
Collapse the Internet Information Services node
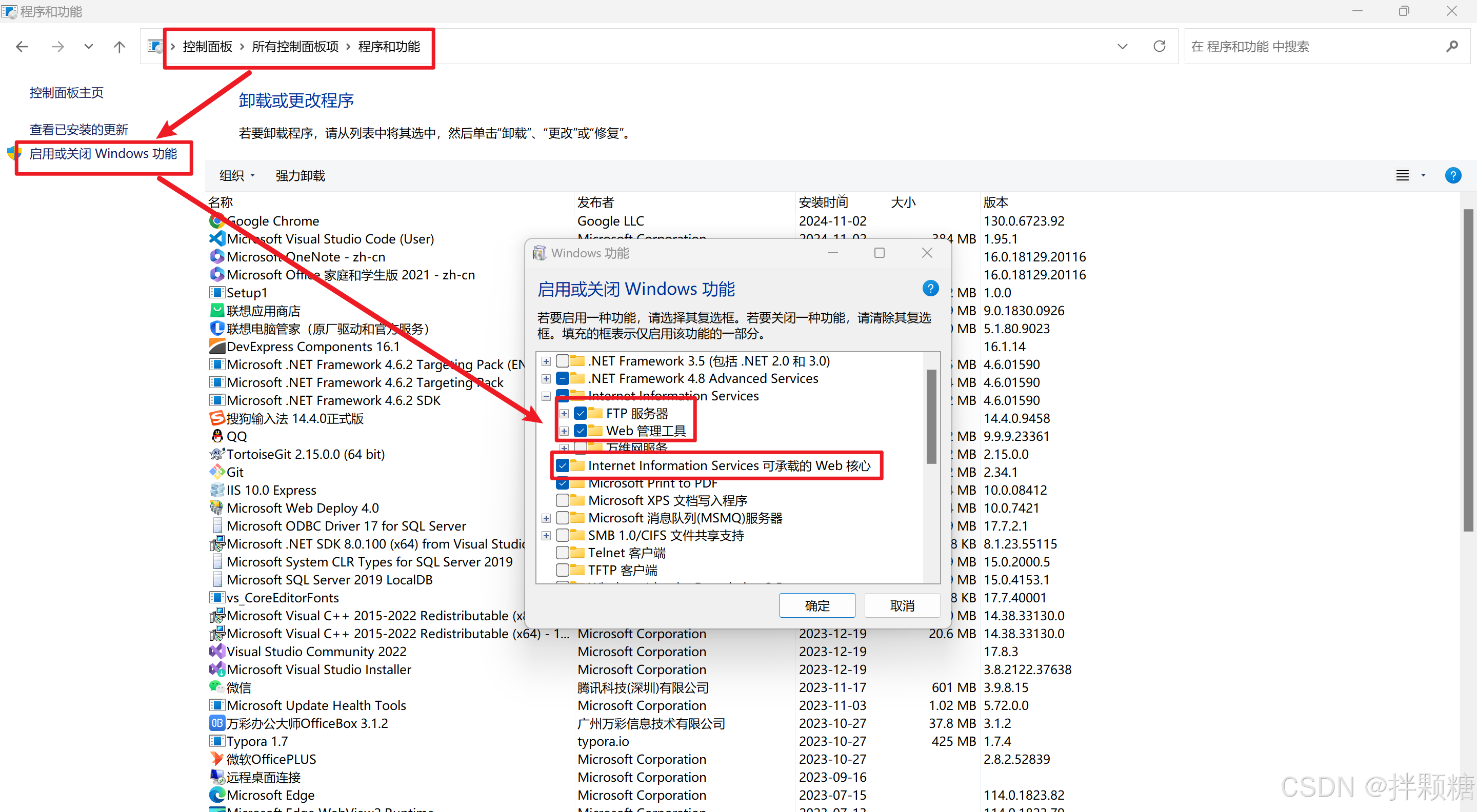coord(546,396)
